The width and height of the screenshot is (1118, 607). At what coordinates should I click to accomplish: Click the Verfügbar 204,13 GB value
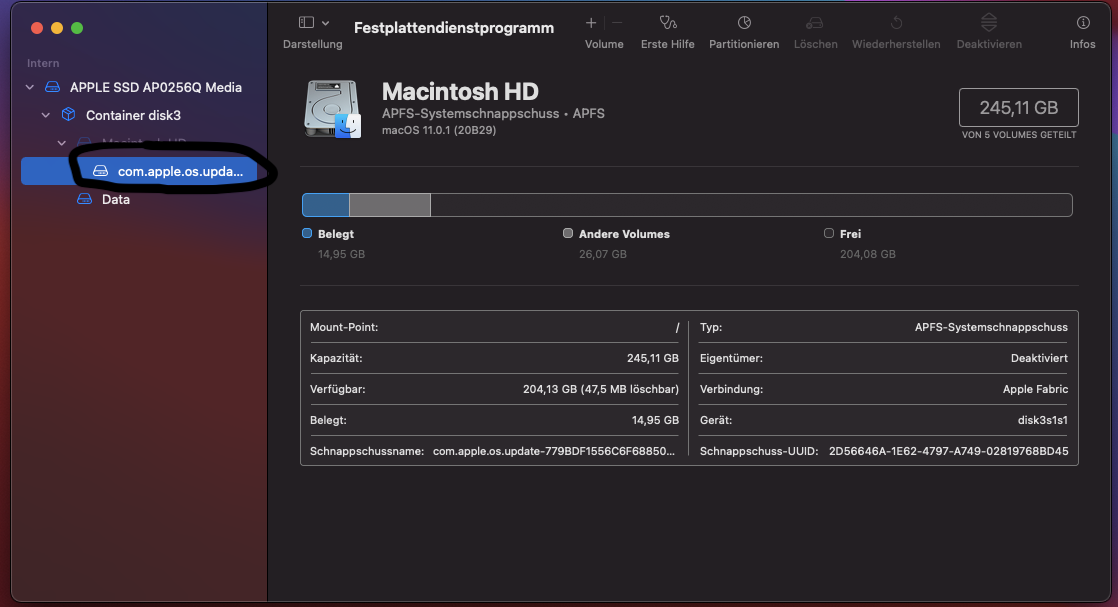[600, 389]
